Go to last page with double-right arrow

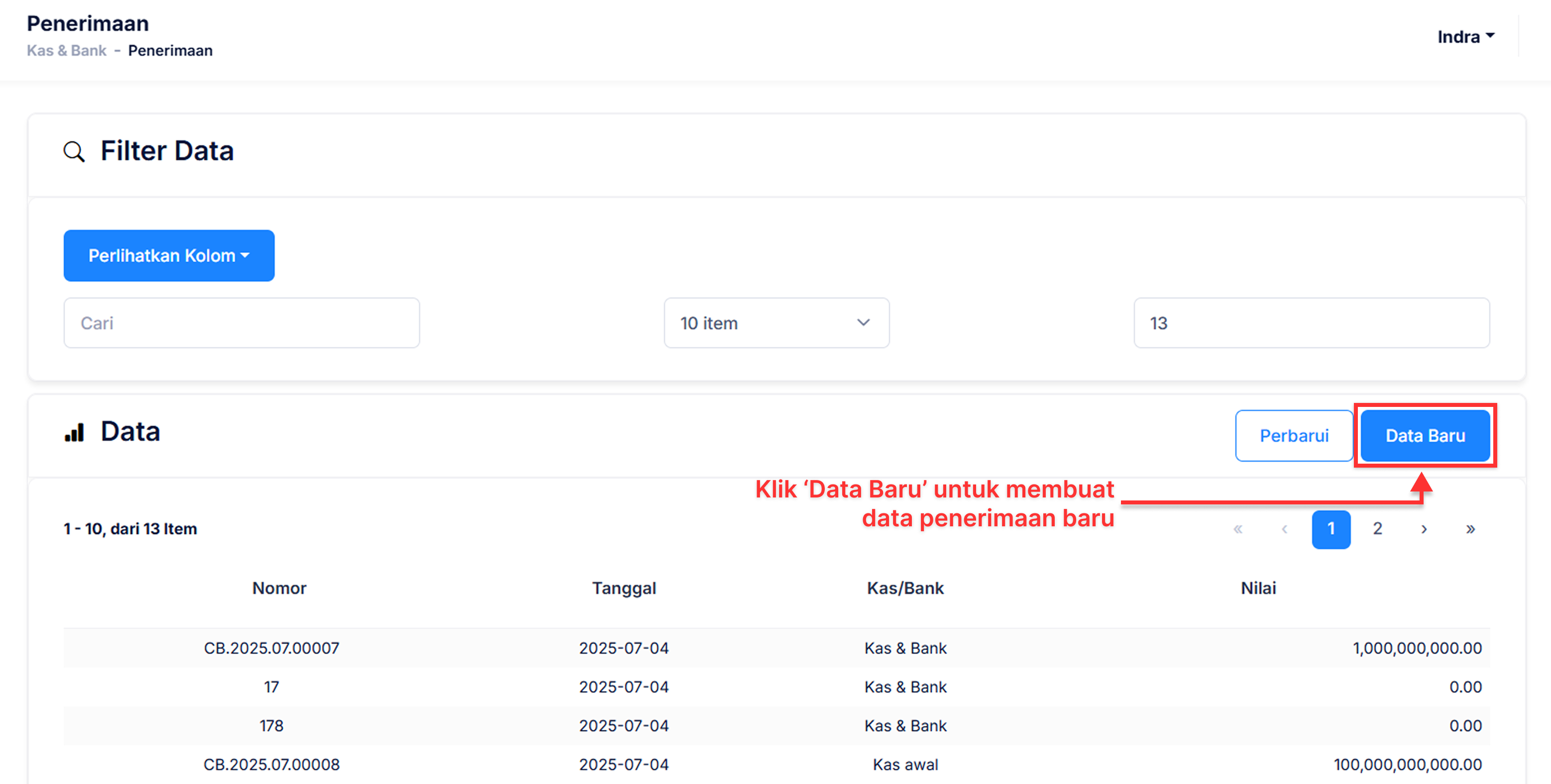point(1470,529)
